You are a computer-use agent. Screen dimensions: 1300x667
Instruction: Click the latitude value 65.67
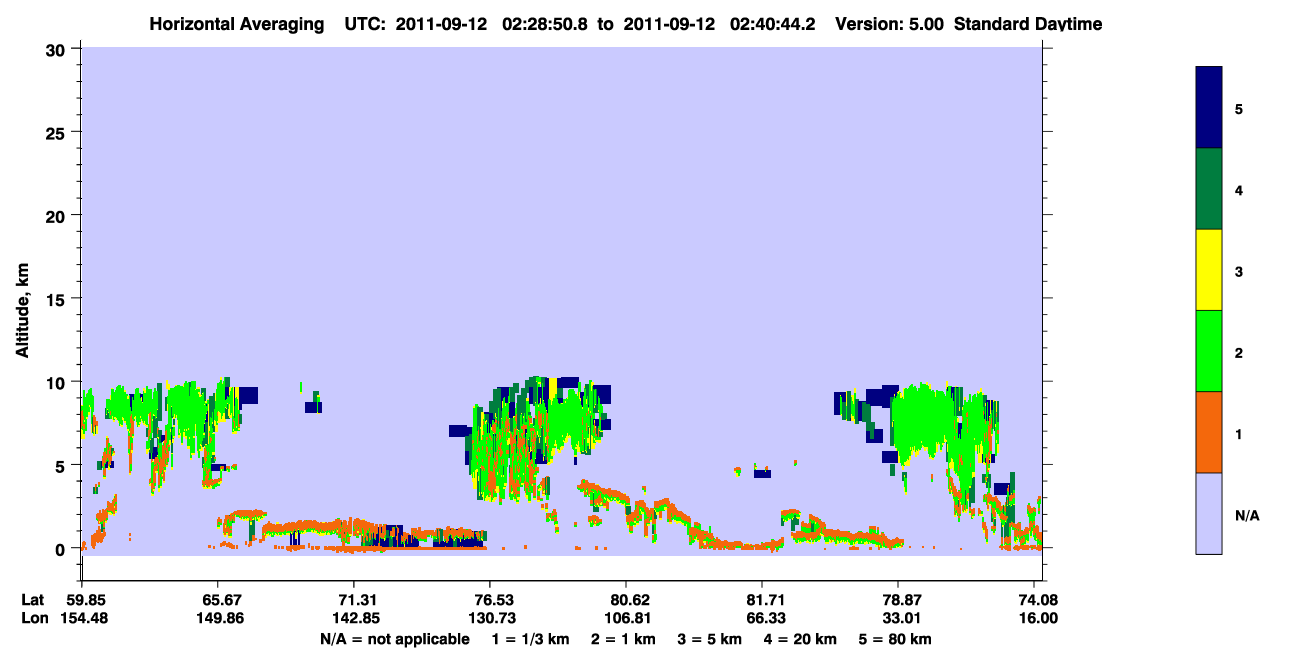click(218, 600)
